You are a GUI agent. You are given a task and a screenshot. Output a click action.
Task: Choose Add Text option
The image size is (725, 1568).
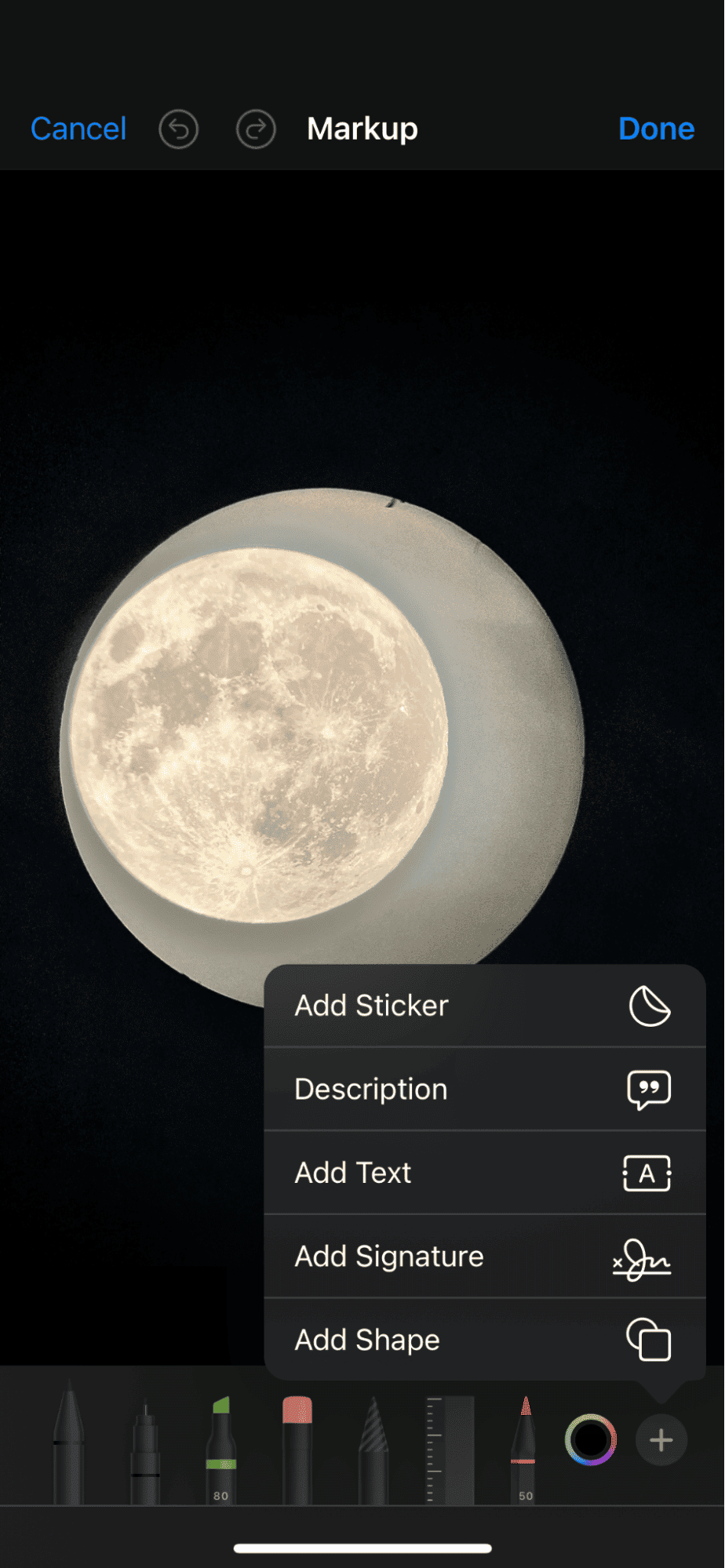(485, 1173)
